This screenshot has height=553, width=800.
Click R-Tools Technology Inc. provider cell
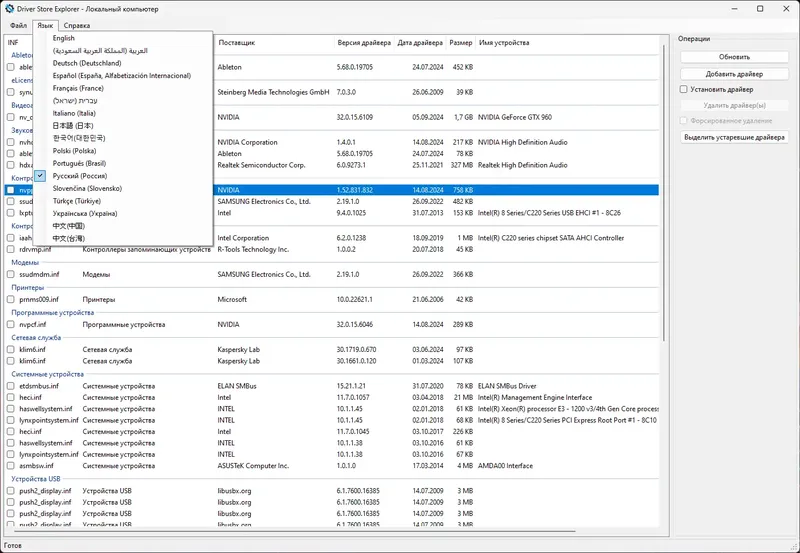253,249
